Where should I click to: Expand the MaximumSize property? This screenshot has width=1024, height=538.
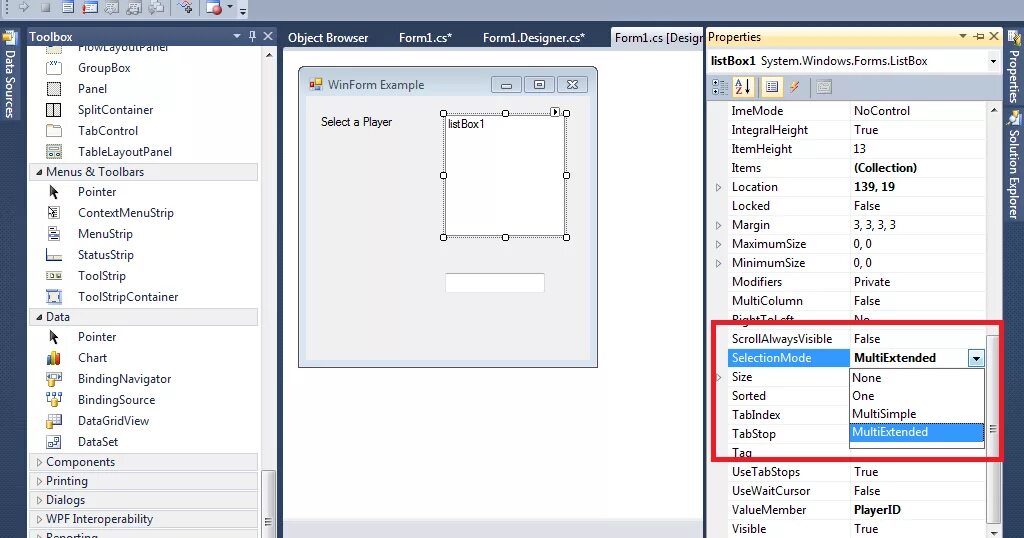click(x=718, y=244)
